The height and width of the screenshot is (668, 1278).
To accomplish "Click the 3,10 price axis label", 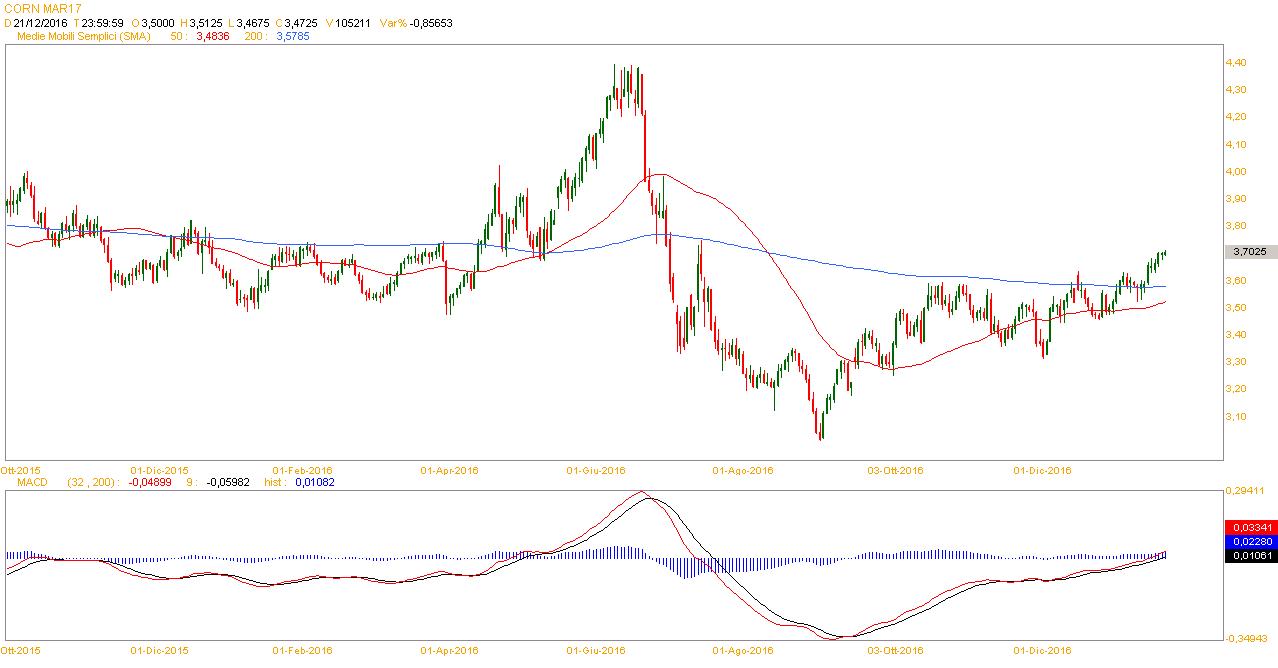I will click(1236, 416).
